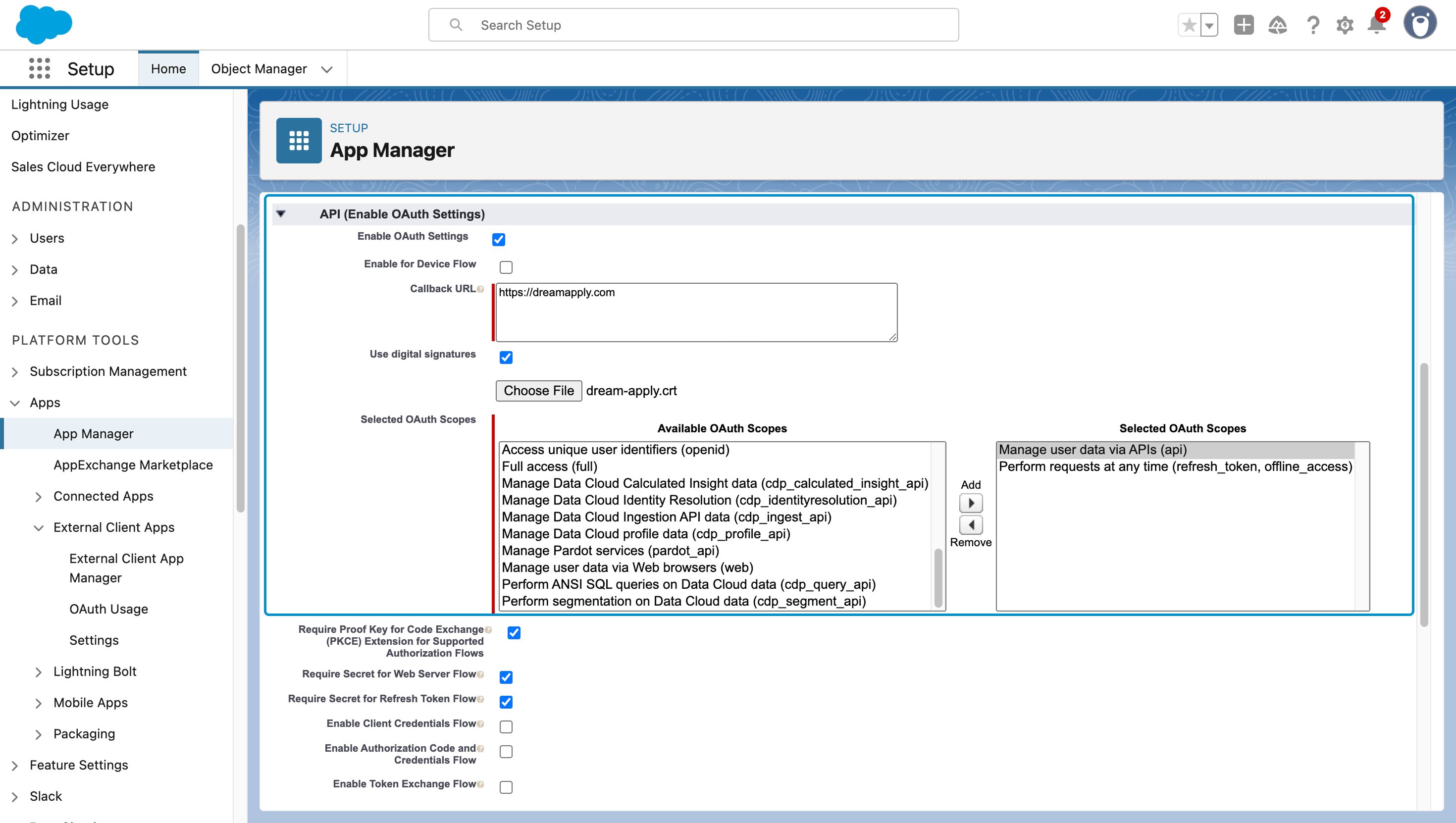Click the Favorites star icon
1456x823 pixels.
(x=1189, y=25)
